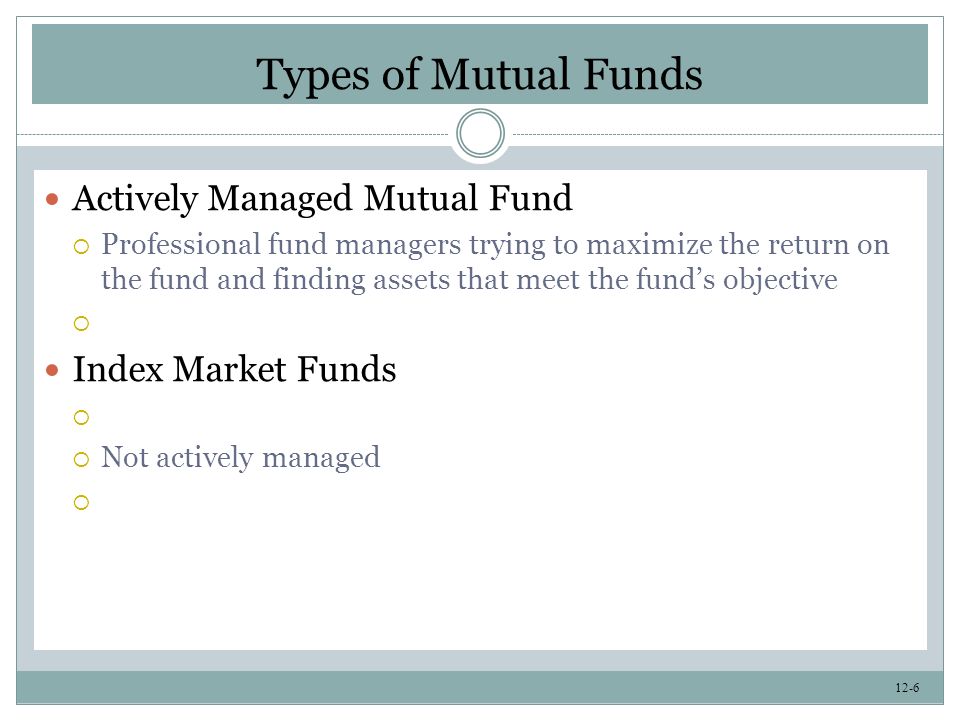Click the slide number 12-6
The height and width of the screenshot is (720, 960).
pos(907,688)
